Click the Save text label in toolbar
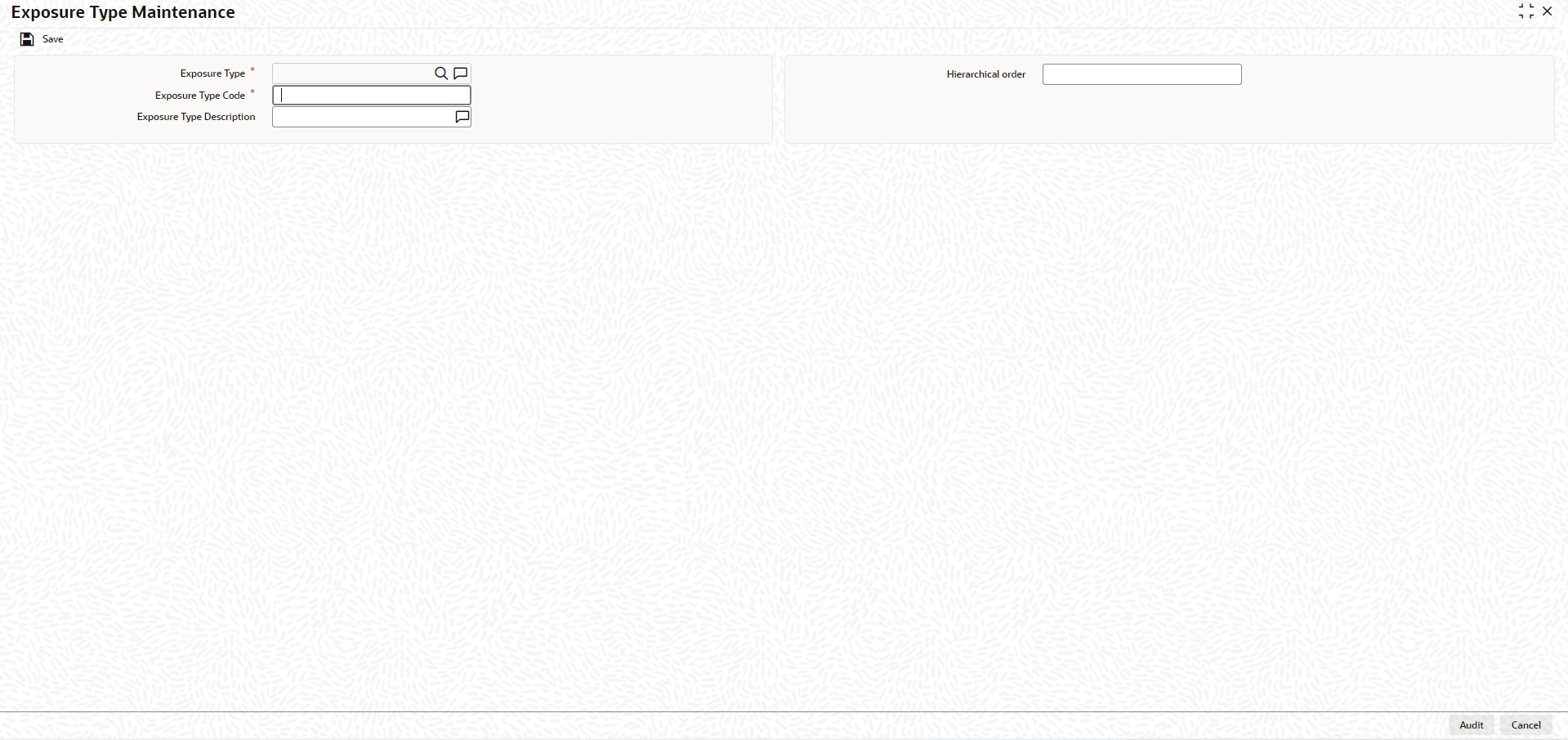The width and height of the screenshot is (1568, 740). 53,39
